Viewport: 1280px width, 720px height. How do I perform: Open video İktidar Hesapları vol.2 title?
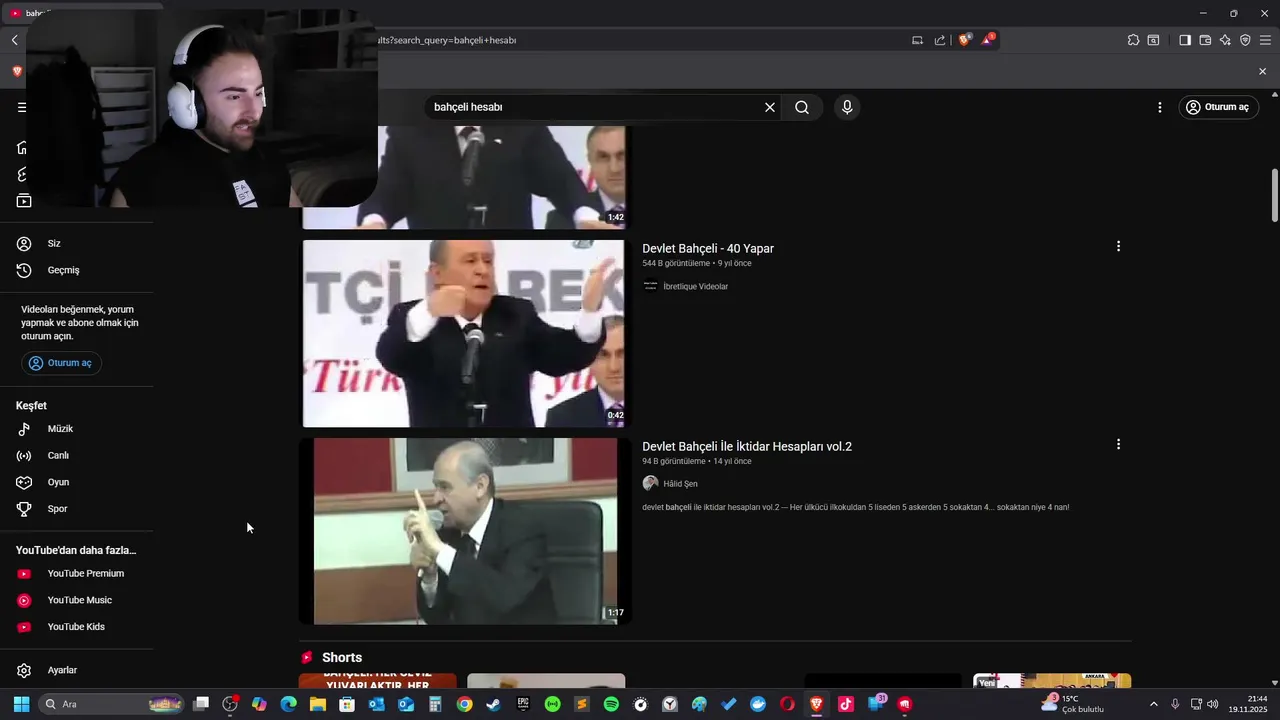(x=747, y=446)
